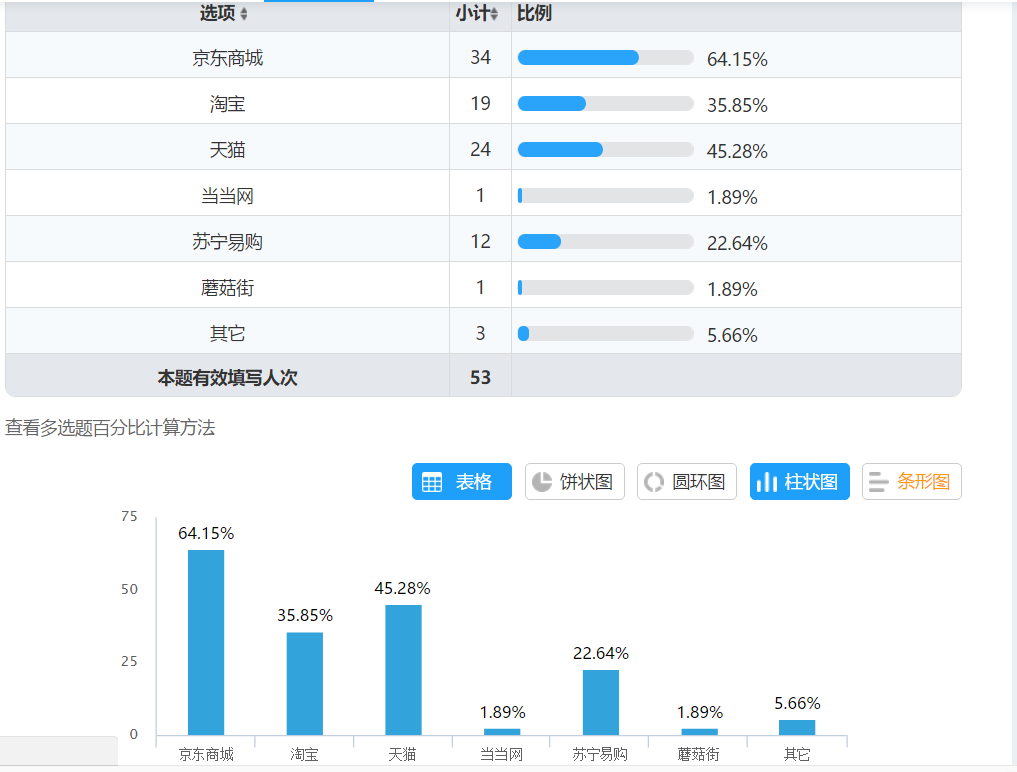This screenshot has height=772, width=1017.
Task: Click the ring icon on 圆环图 button
Action: 654,482
